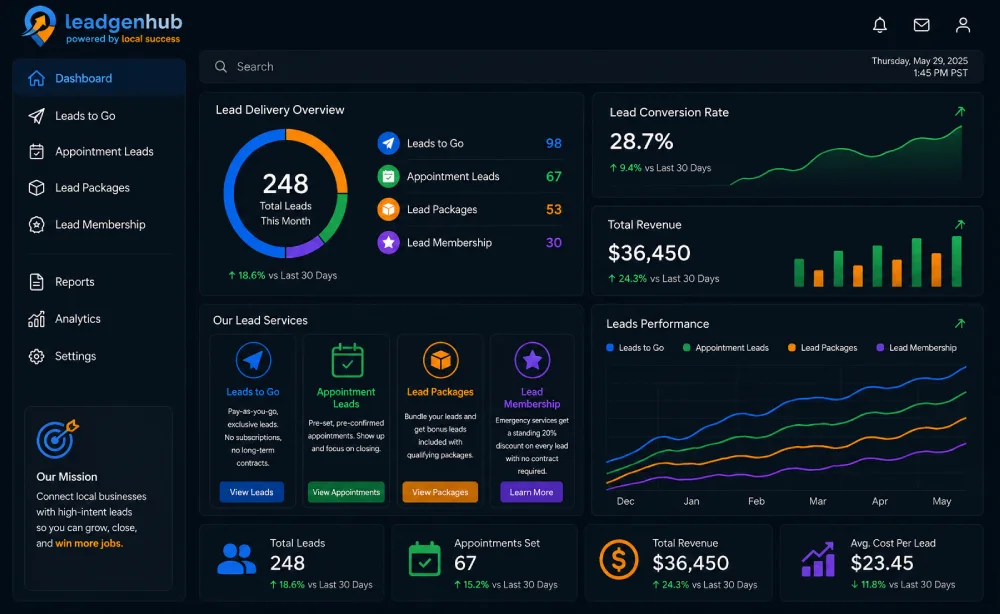Click the leadgenhub logo
The image size is (1000, 614).
[102, 26]
